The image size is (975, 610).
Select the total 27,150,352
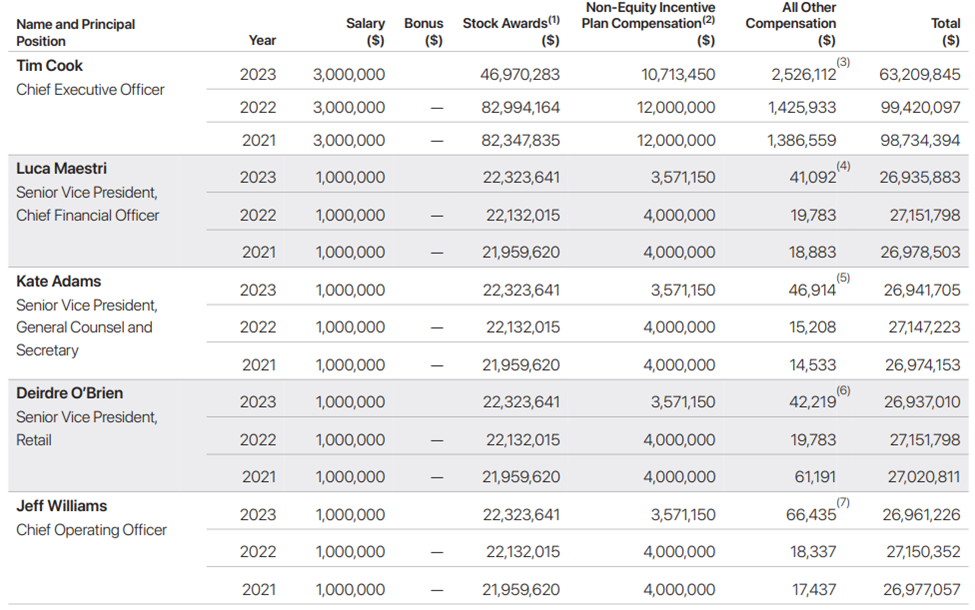pyautogui.click(x=923, y=552)
